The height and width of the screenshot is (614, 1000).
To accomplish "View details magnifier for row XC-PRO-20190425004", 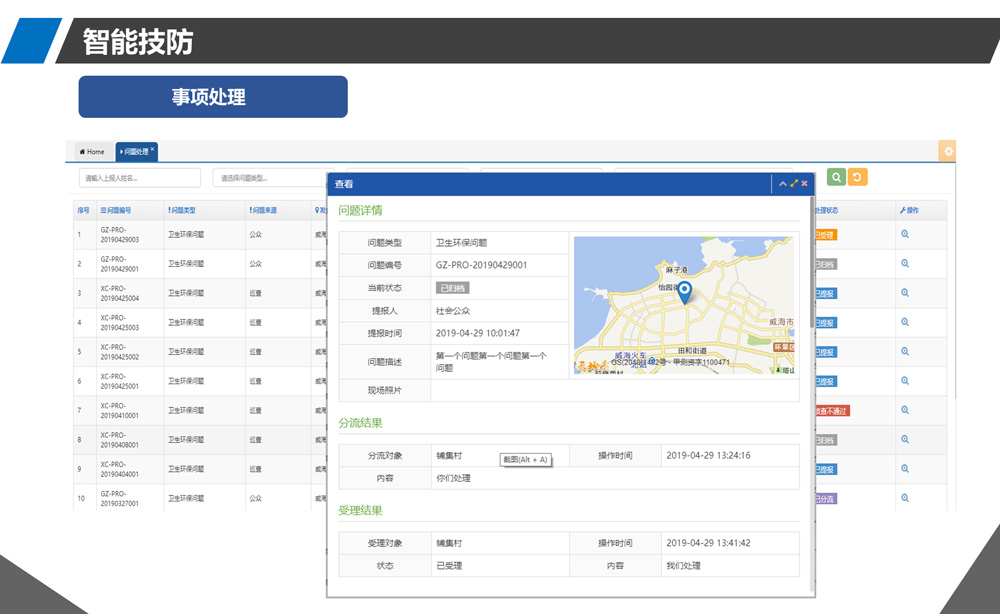I will pos(905,293).
